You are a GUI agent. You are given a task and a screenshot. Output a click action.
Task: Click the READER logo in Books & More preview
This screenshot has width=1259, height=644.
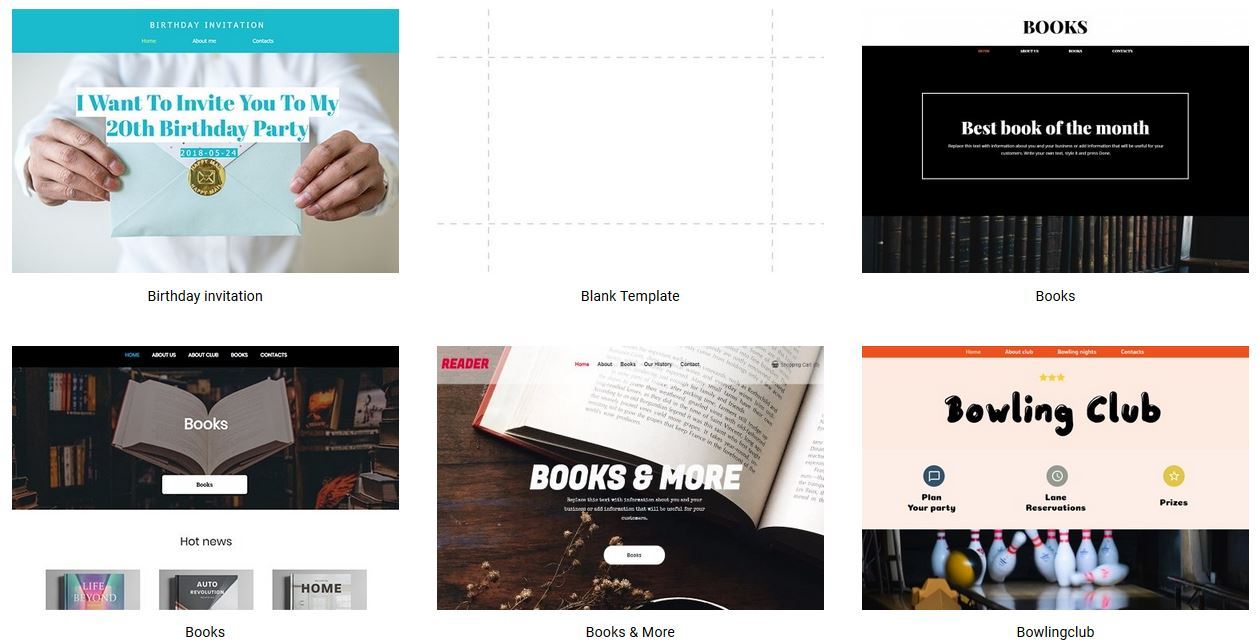[465, 363]
